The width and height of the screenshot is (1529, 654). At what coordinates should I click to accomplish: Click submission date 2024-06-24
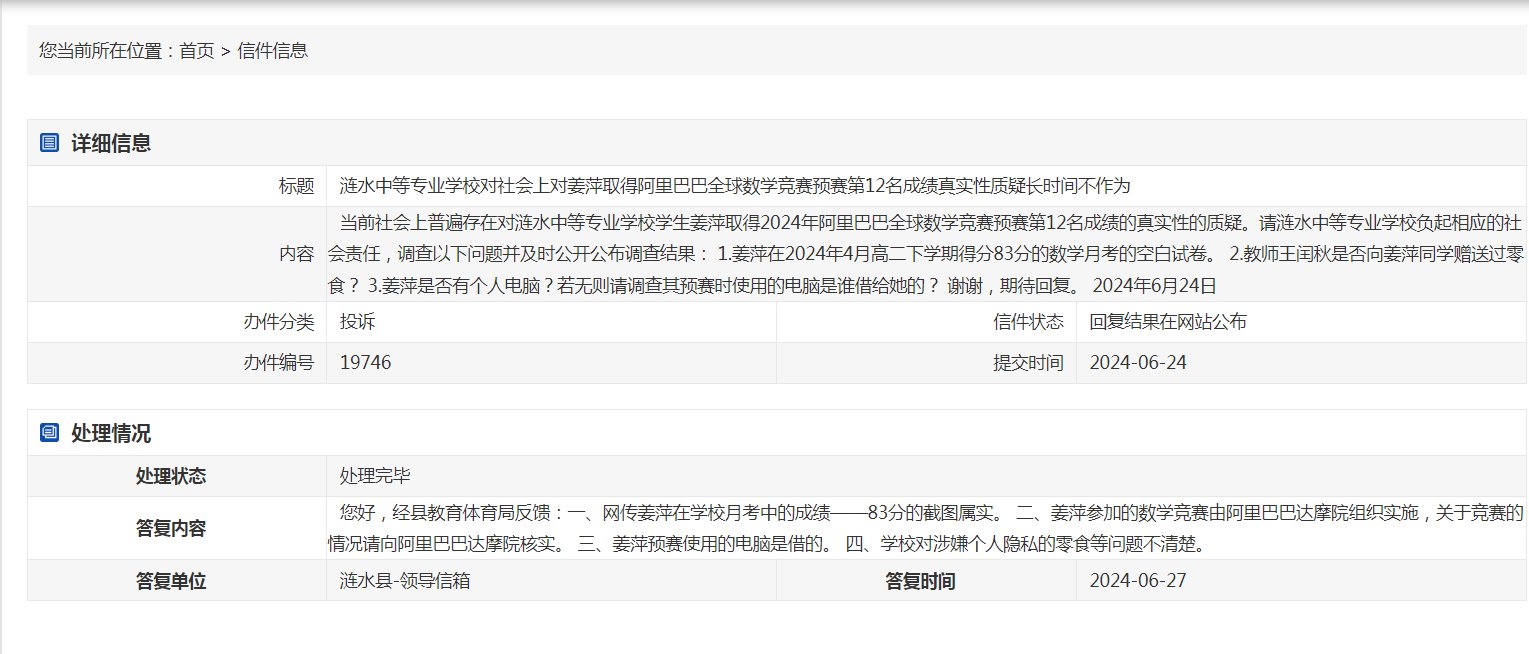pos(1138,363)
